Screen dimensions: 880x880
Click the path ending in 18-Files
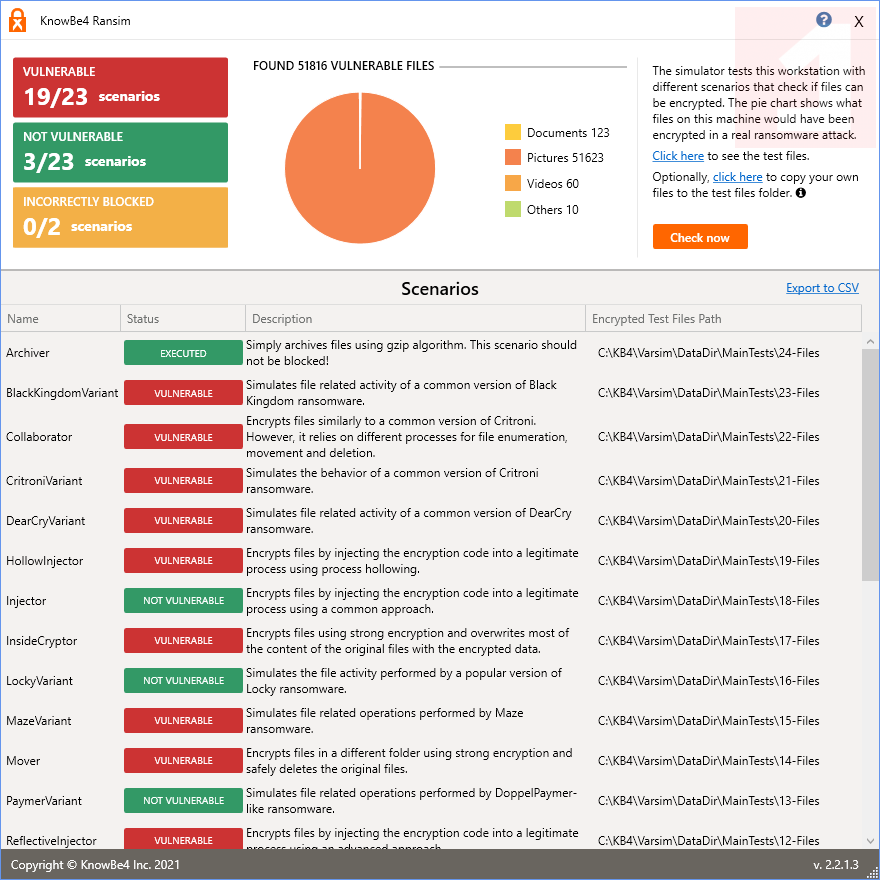tap(708, 601)
